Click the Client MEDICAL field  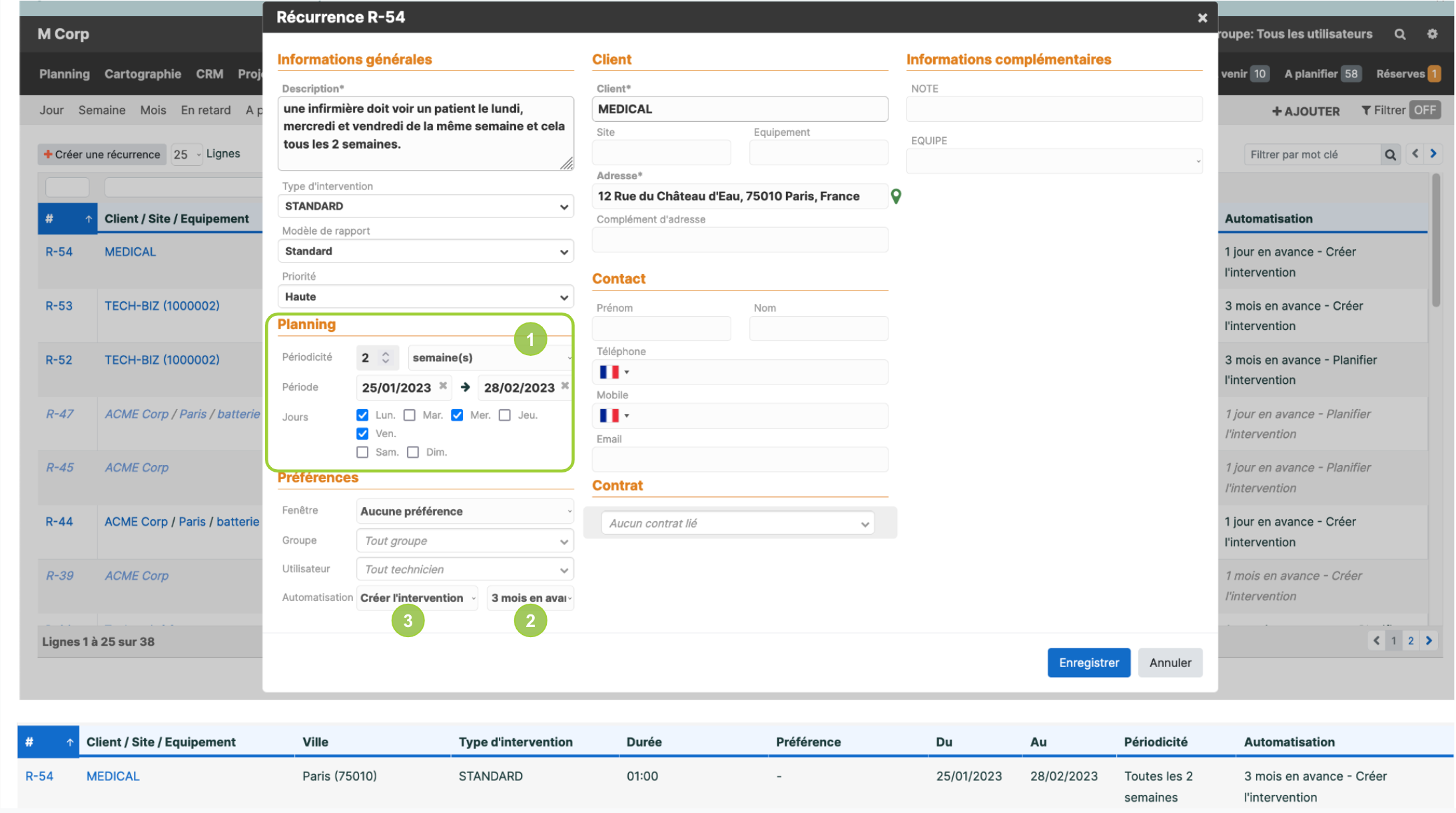pos(739,109)
